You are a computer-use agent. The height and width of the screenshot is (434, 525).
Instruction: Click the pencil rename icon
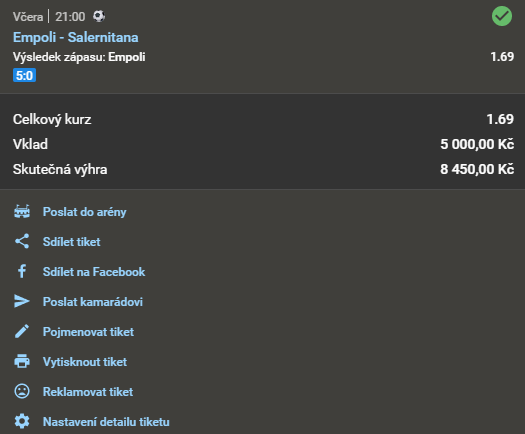pyautogui.click(x=22, y=332)
